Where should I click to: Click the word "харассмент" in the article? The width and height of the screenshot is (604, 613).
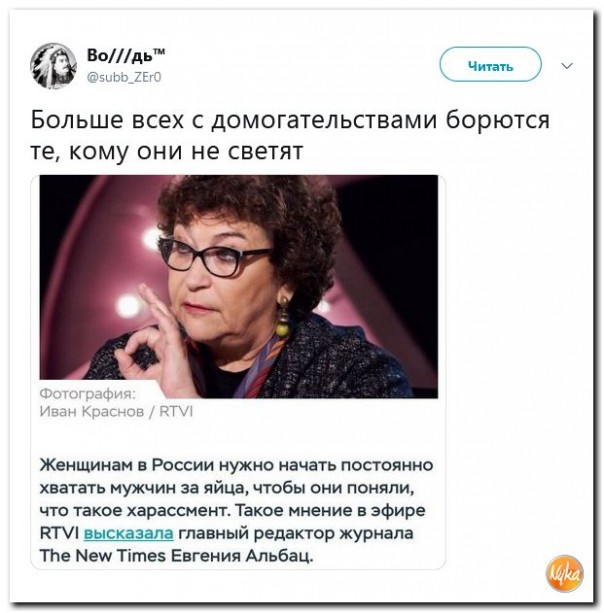pos(178,511)
